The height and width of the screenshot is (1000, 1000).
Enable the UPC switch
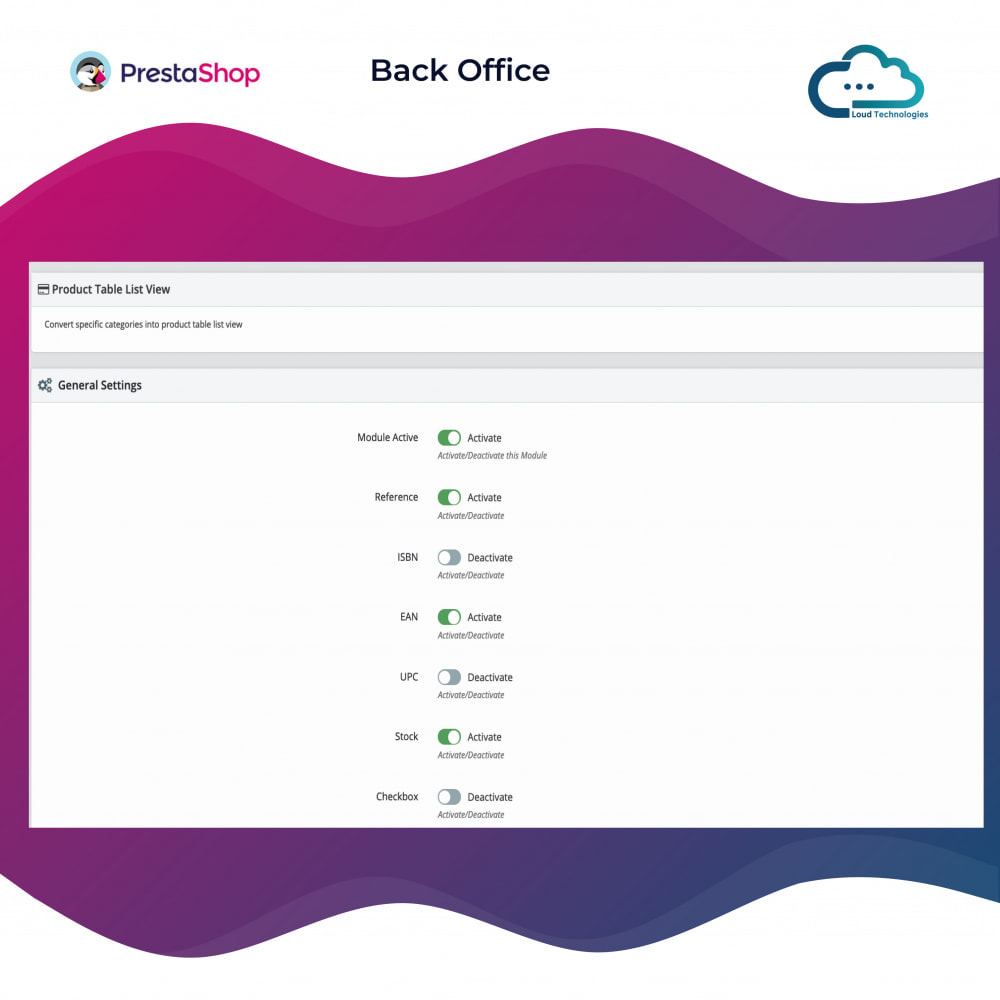(449, 677)
